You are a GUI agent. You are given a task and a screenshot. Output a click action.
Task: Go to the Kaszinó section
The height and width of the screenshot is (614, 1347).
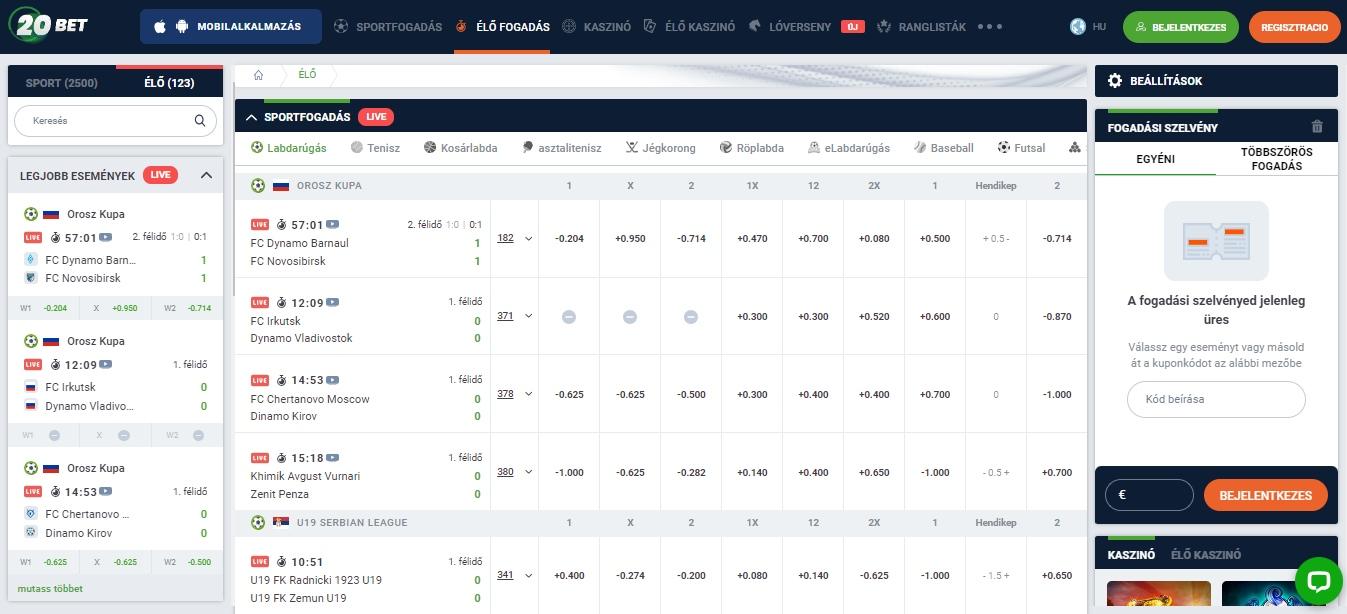pyautogui.click(x=597, y=27)
